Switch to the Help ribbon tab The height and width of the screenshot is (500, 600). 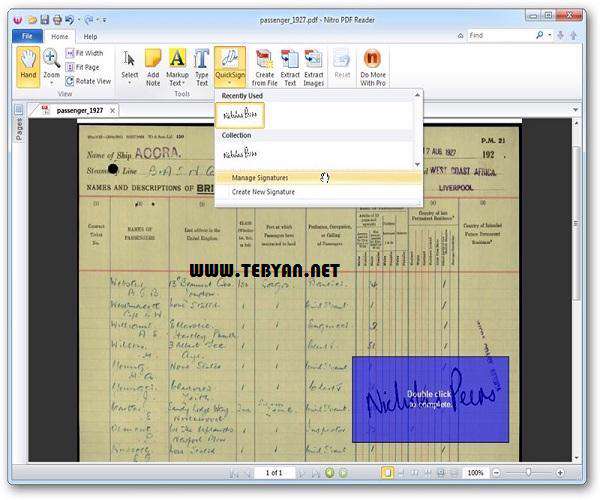90,37
